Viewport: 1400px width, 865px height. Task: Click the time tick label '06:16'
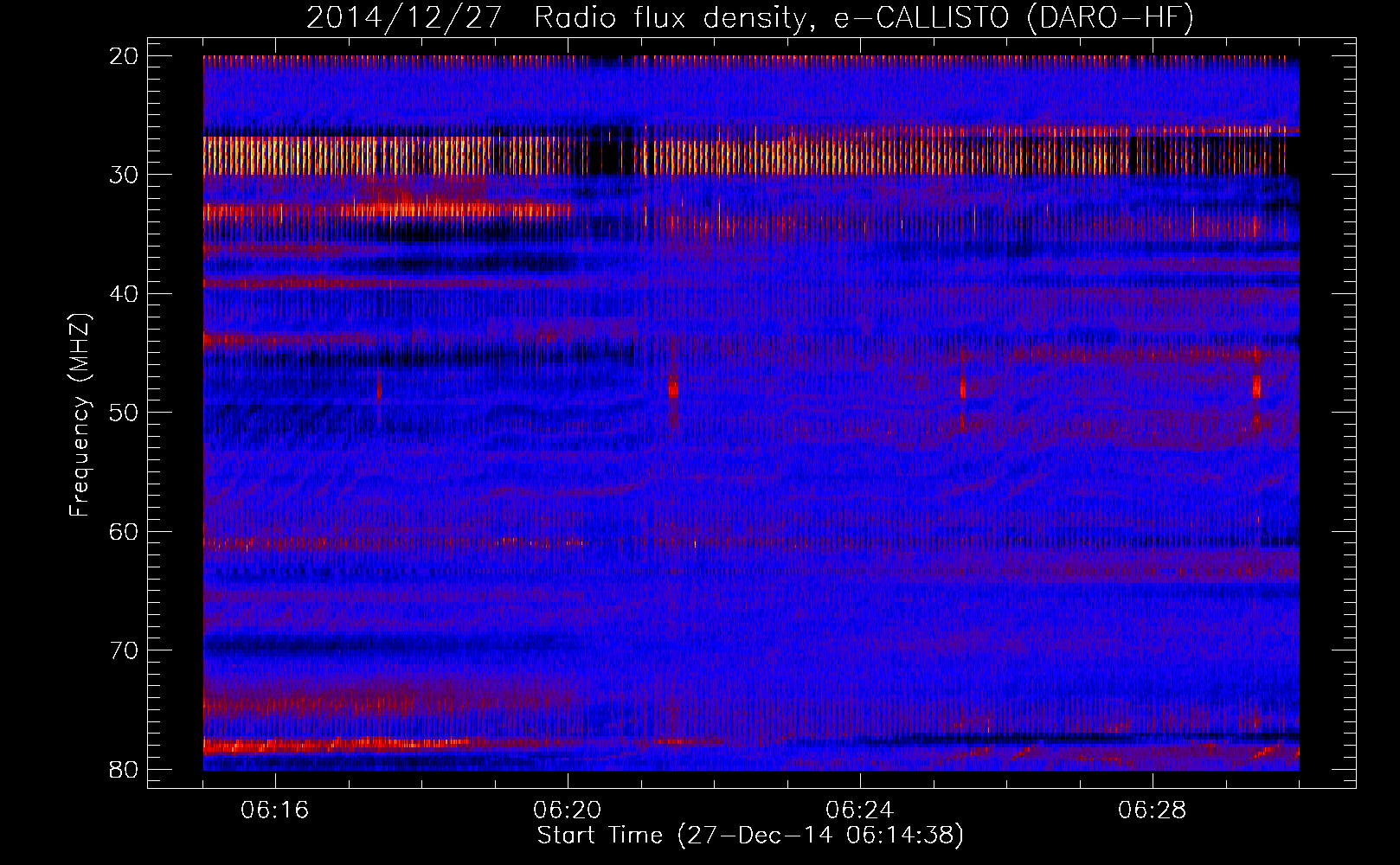[275, 811]
